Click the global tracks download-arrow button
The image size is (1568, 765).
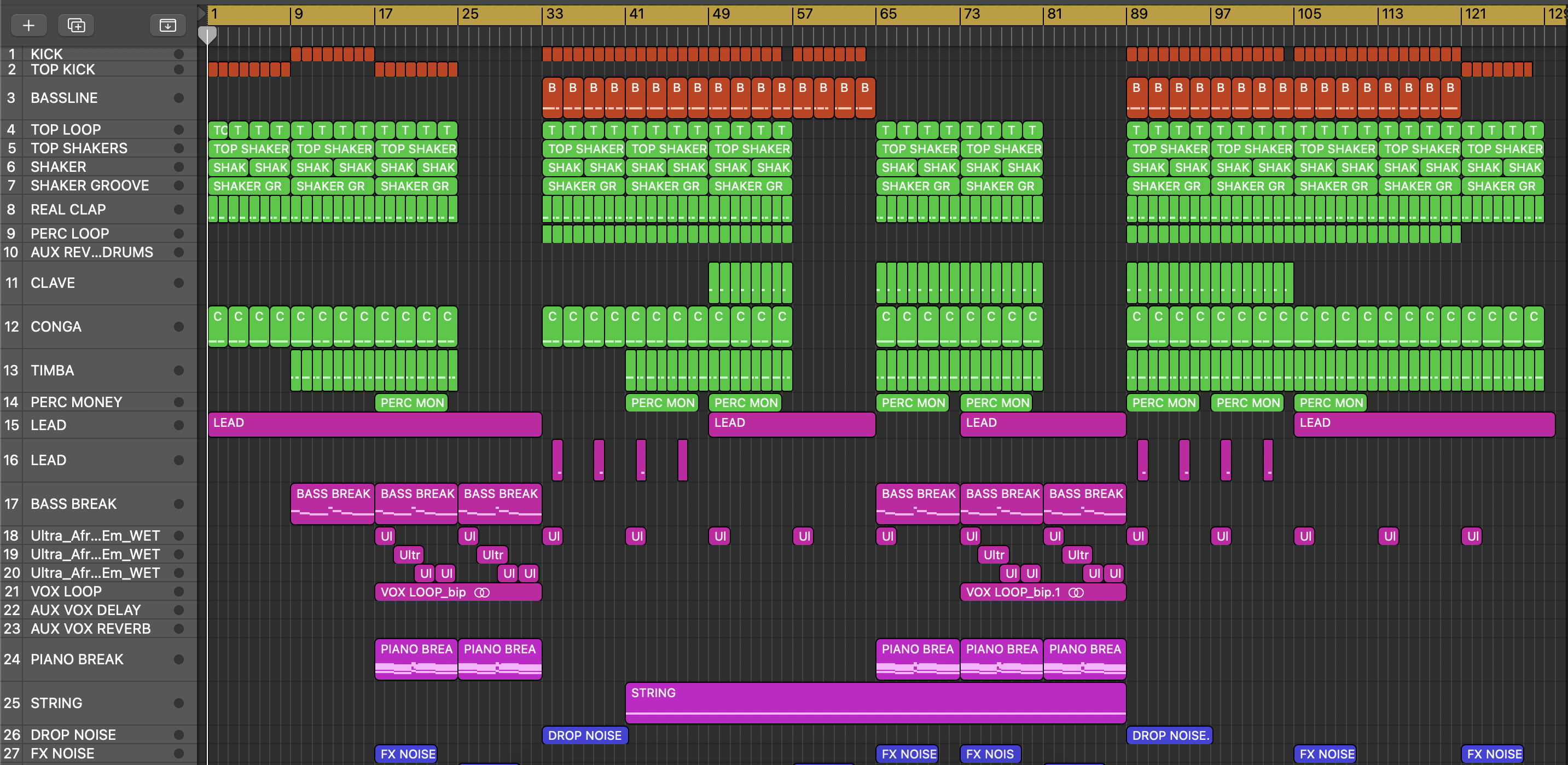coord(167,25)
